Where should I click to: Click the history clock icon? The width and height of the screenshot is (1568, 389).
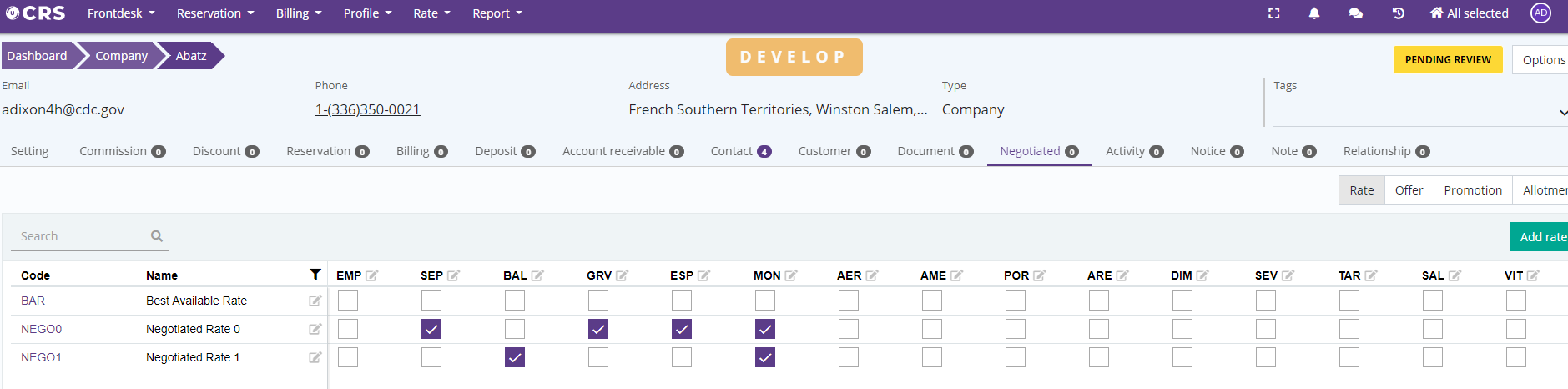pyautogui.click(x=1399, y=13)
